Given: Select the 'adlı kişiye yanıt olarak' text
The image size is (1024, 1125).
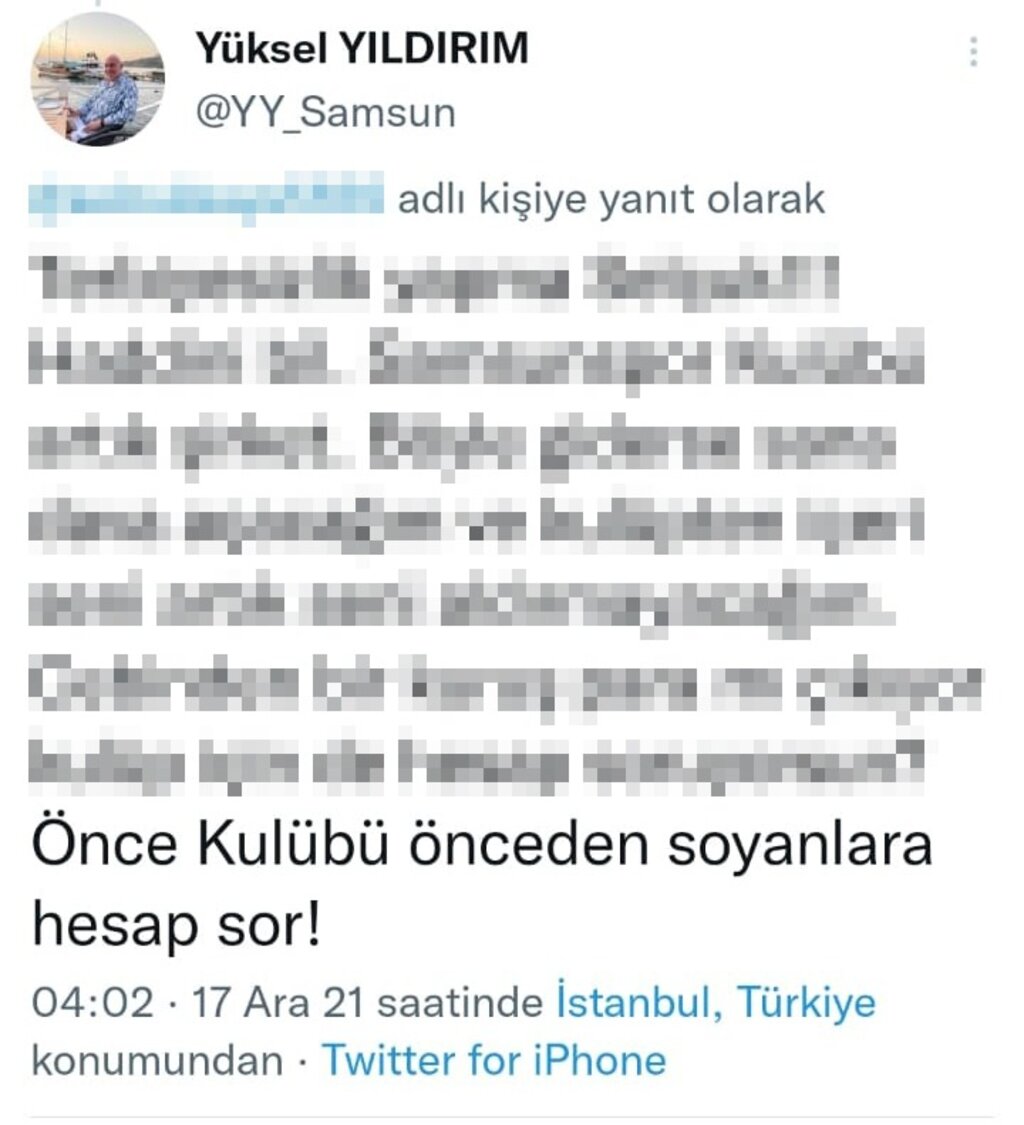Looking at the screenshot, I should (x=611, y=199).
